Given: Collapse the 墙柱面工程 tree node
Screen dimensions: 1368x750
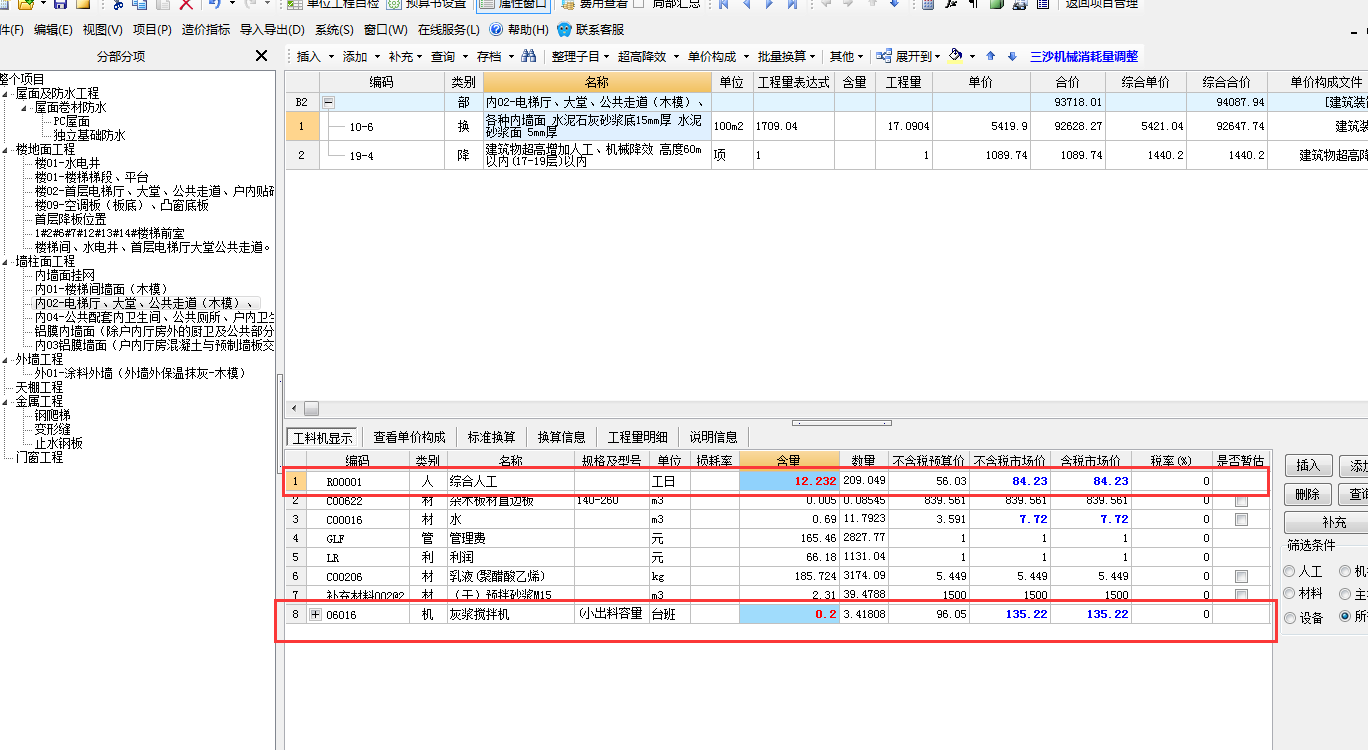Looking at the screenshot, I should tap(6, 261).
